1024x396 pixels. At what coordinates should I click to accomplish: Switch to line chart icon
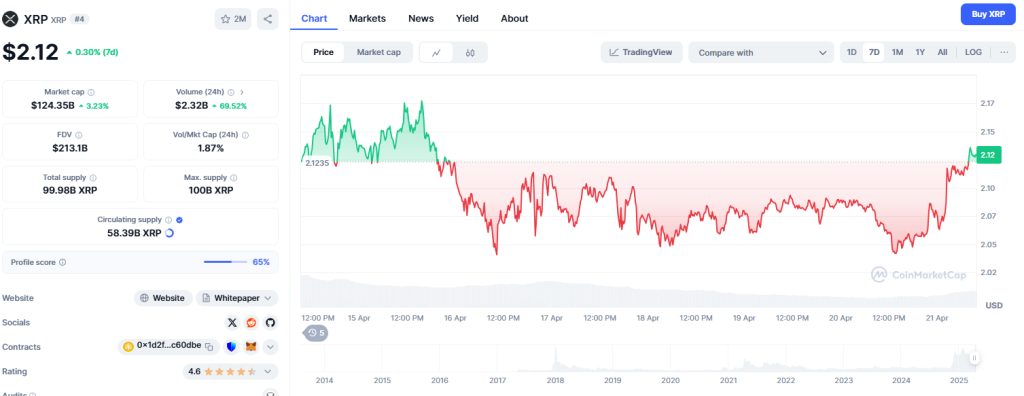coord(437,53)
